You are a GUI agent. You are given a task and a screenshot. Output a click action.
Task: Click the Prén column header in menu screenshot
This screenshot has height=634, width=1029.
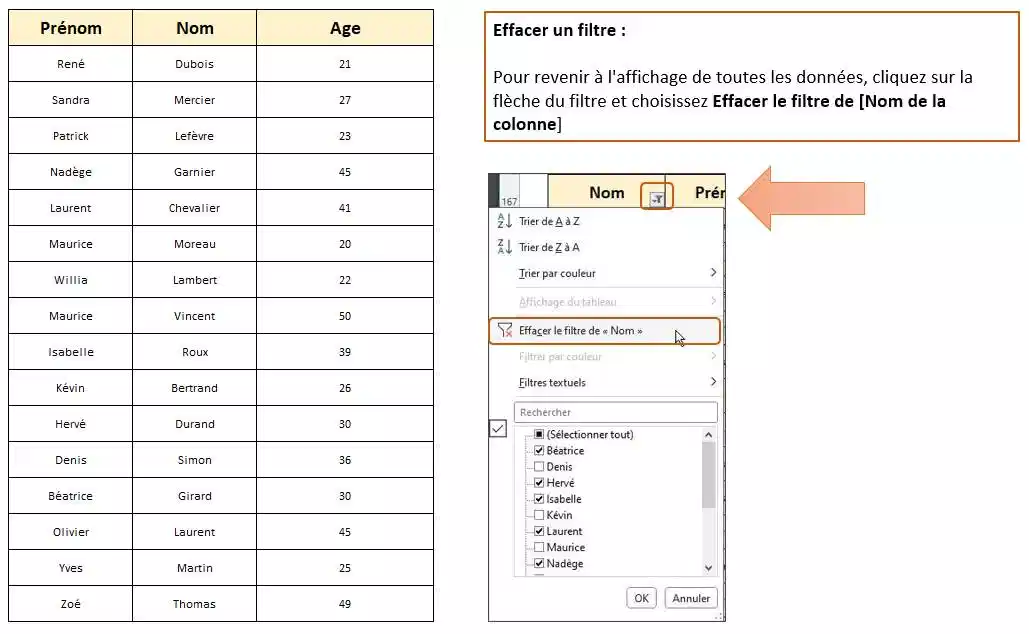point(696,192)
